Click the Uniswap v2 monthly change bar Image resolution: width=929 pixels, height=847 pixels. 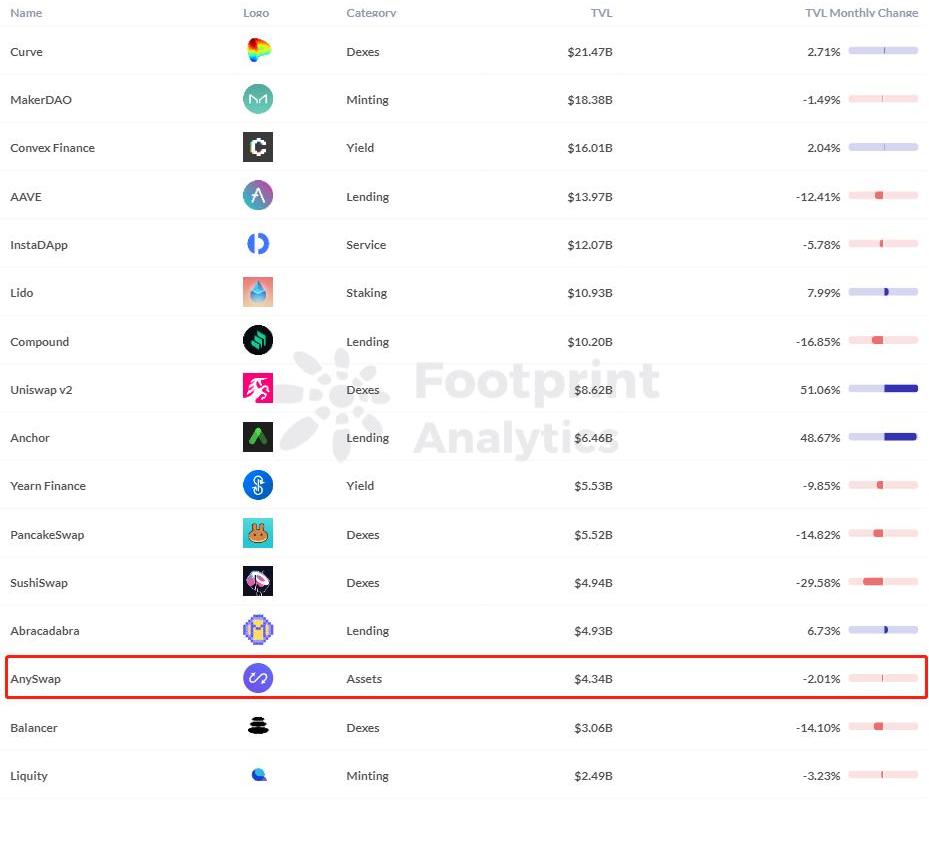pyautogui.click(x=883, y=389)
